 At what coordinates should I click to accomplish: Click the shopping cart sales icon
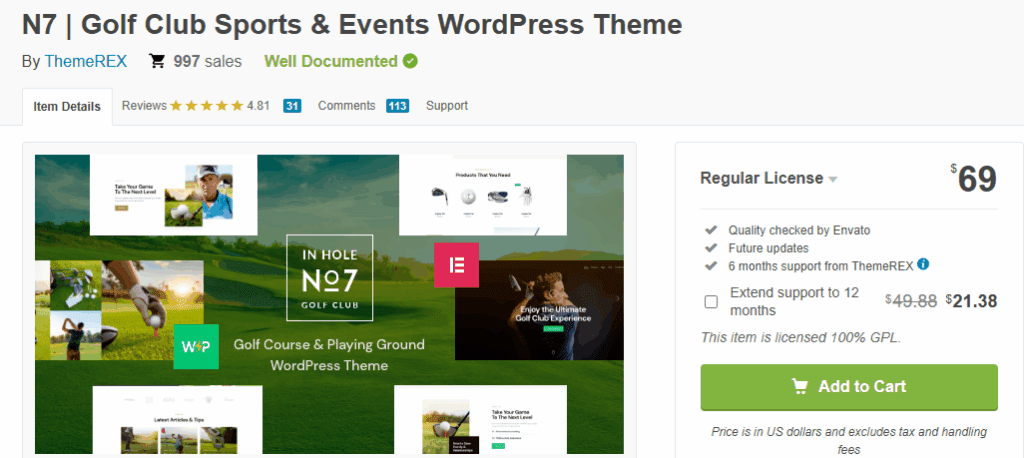(157, 61)
